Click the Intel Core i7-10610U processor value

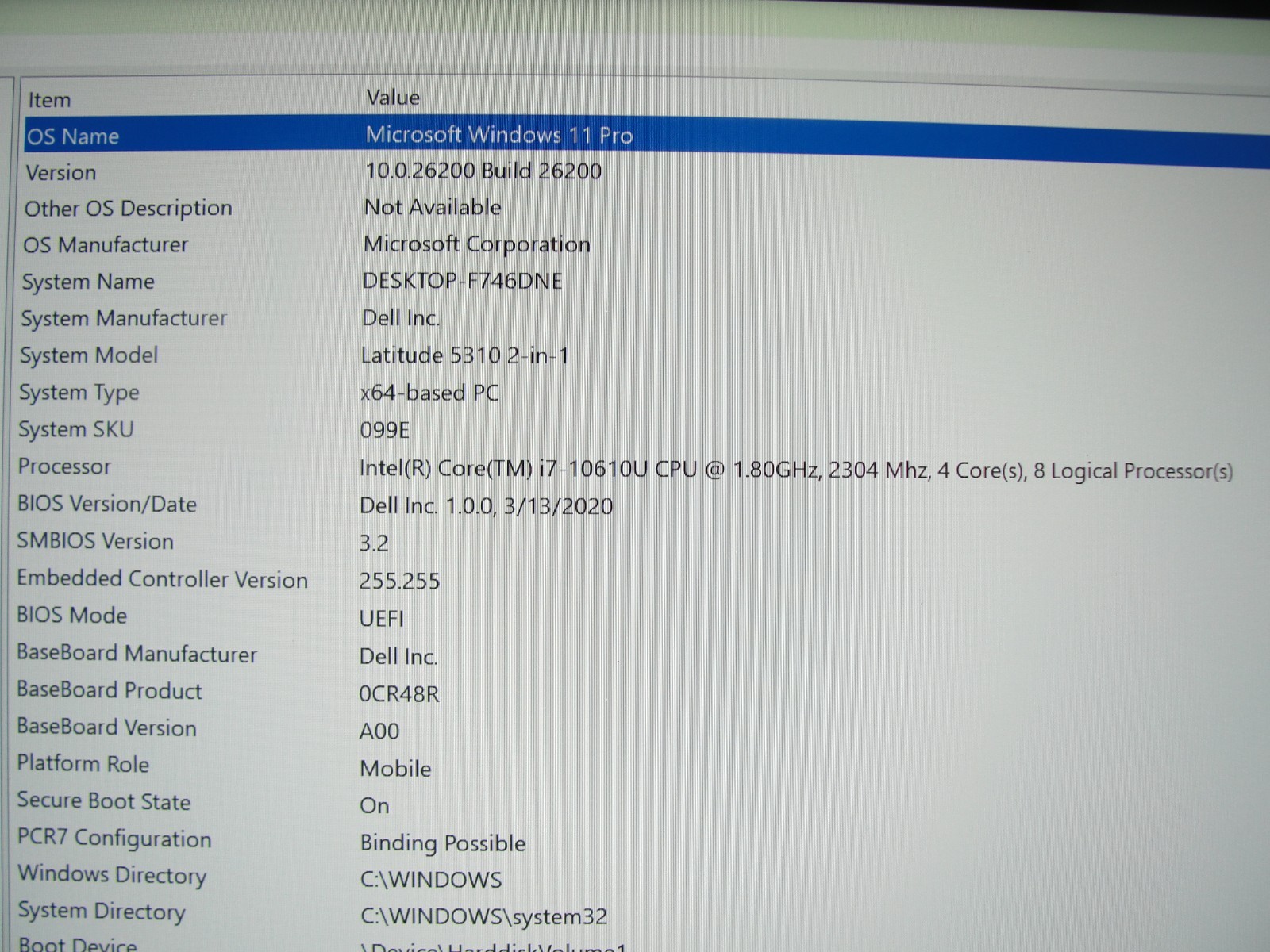pyautogui.click(x=796, y=470)
